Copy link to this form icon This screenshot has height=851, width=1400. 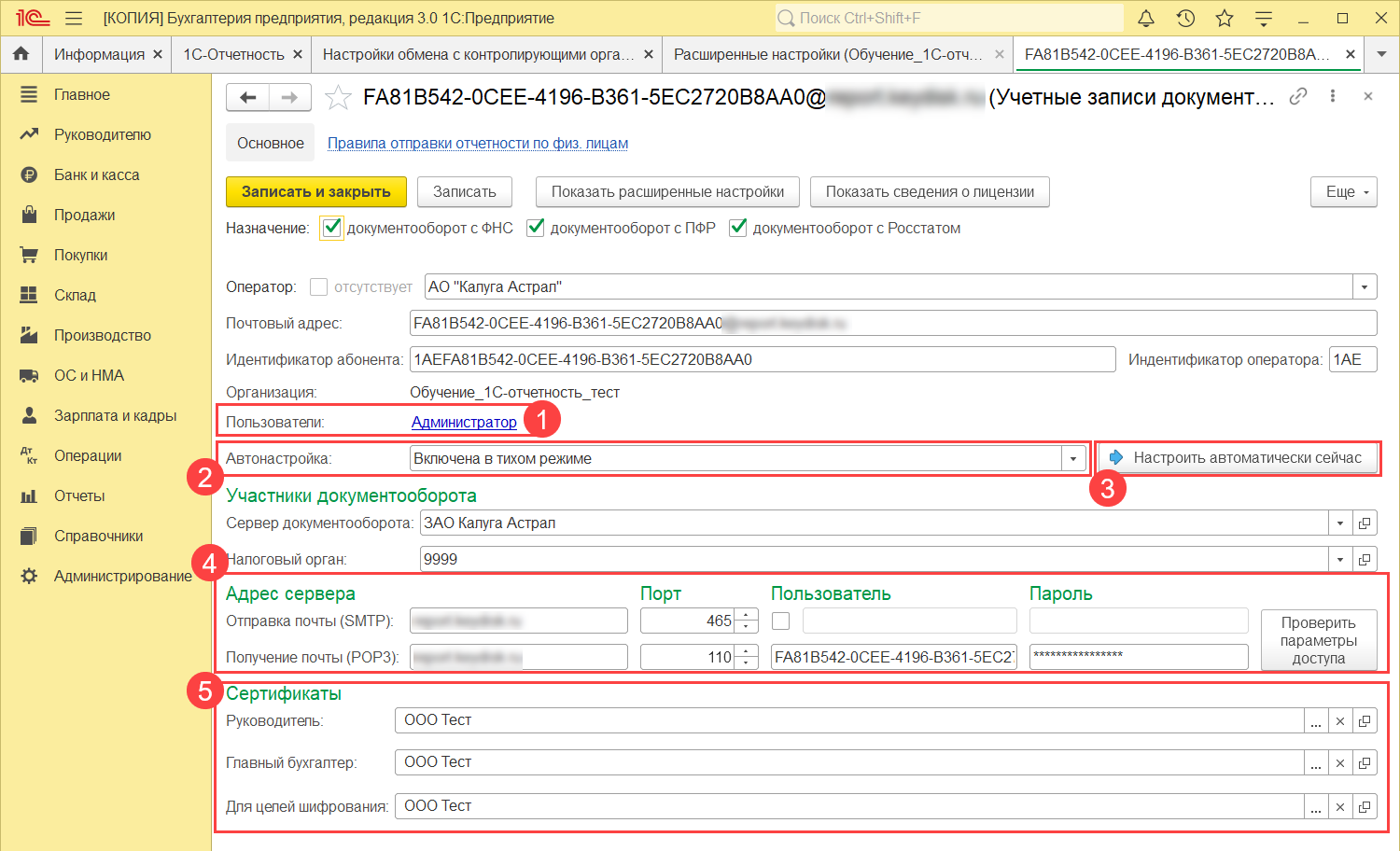(1297, 96)
